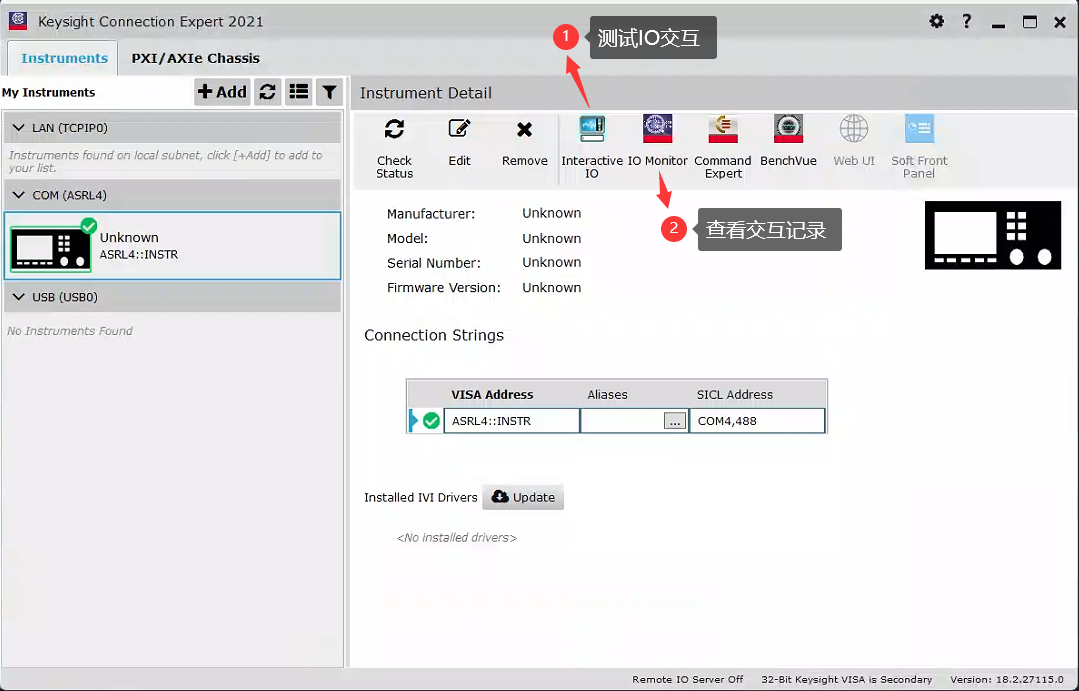Rescan instruments with refresh icon

pyautogui.click(x=267, y=92)
